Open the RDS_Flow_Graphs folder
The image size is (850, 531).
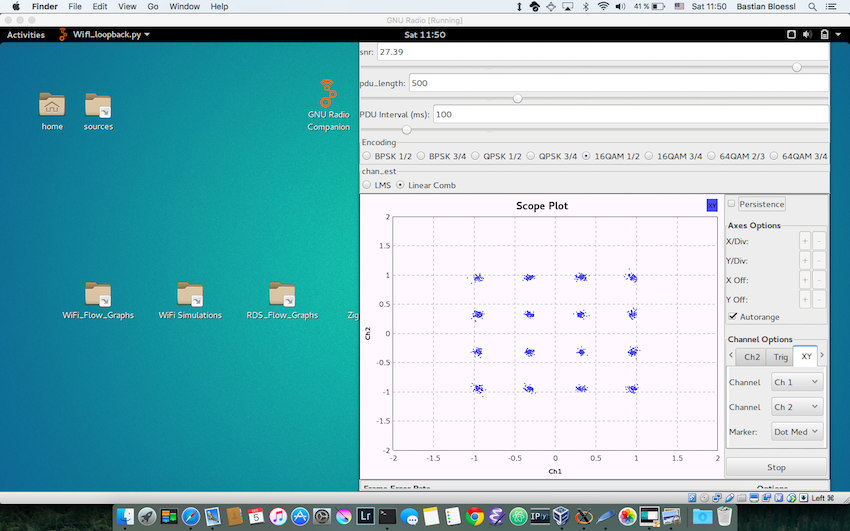[282, 294]
